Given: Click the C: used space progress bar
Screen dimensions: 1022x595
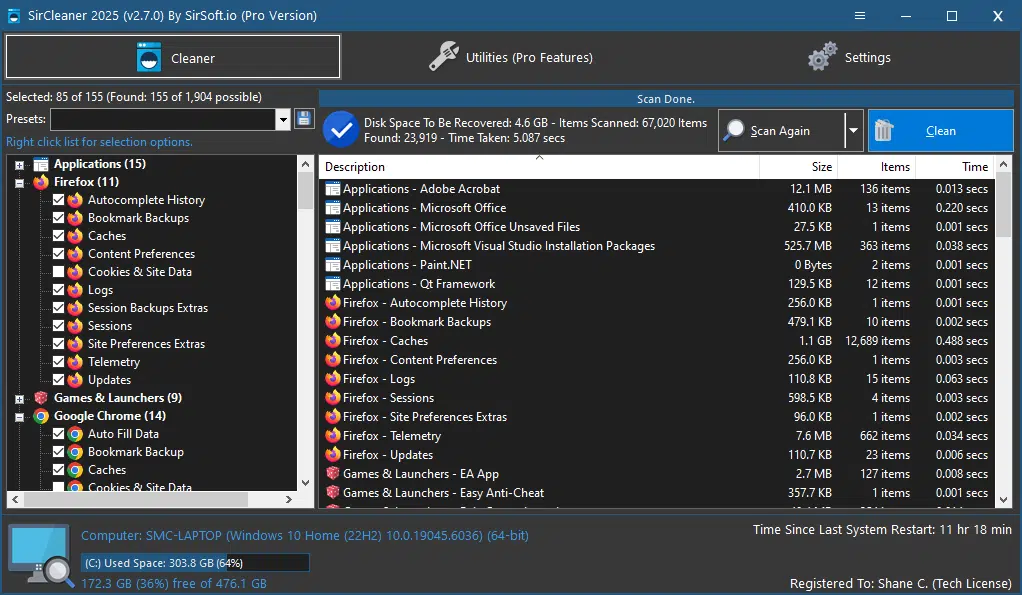Looking at the screenshot, I should [x=195, y=562].
